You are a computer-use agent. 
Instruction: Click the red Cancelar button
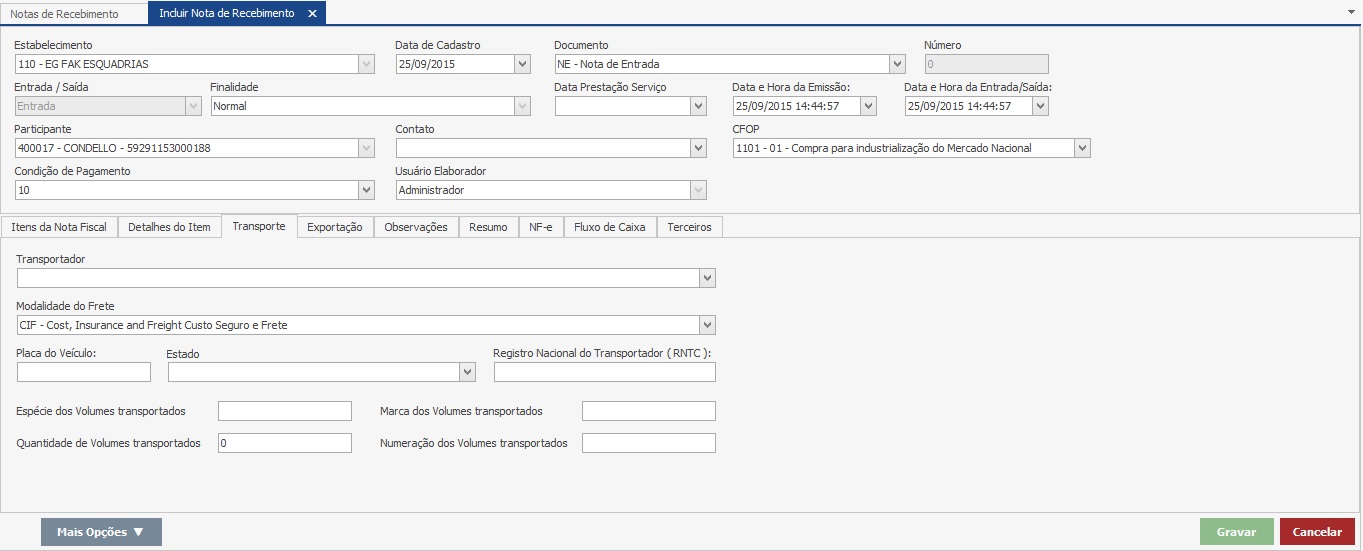[x=1317, y=532]
